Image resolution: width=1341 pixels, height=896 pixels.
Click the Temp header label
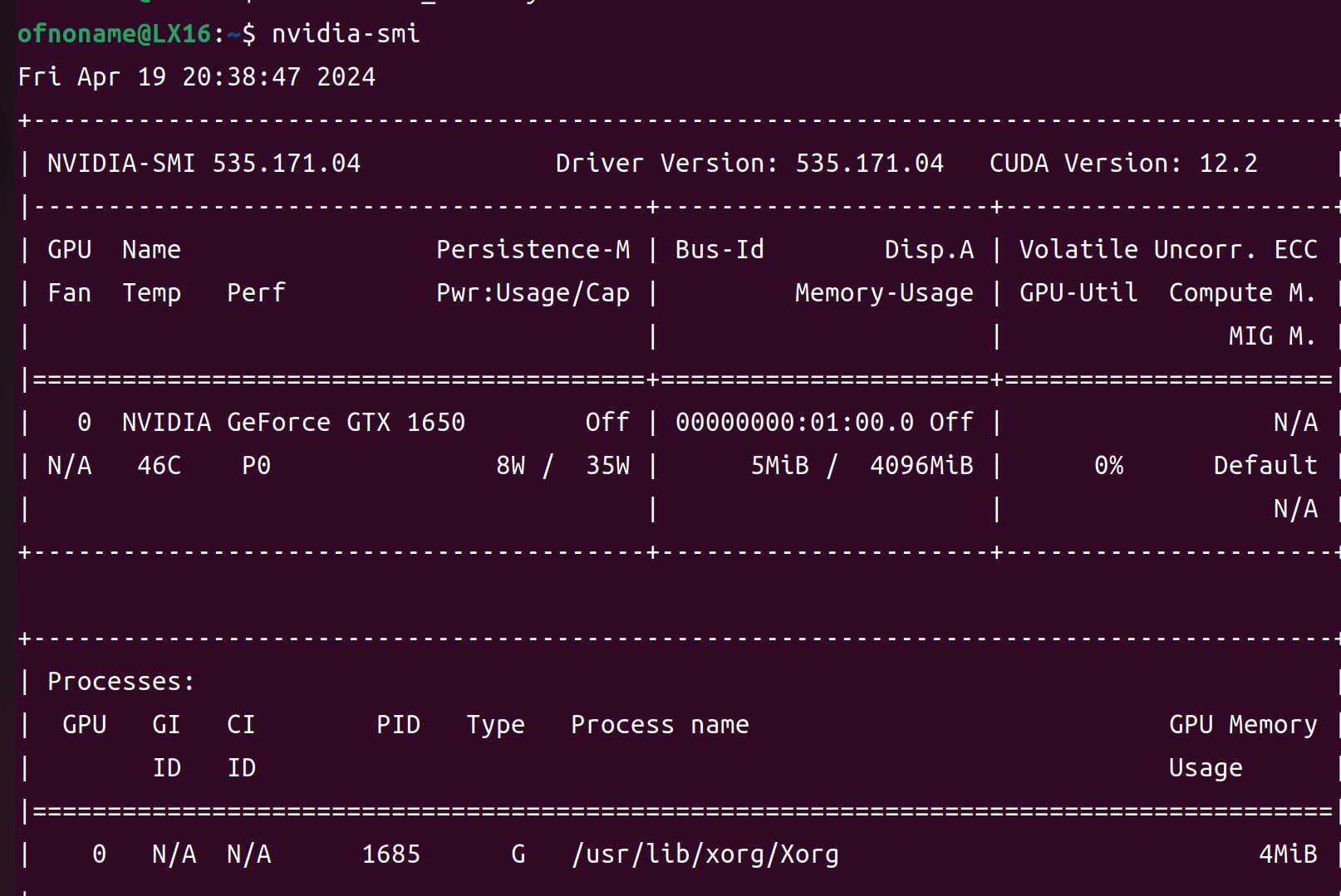click(x=151, y=293)
